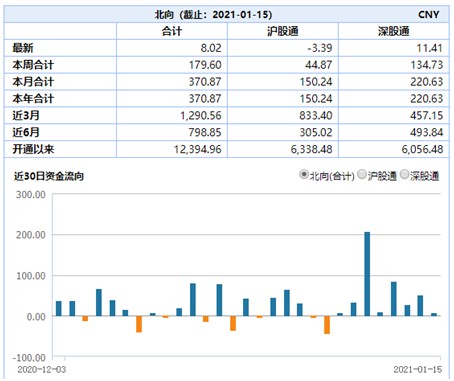Click the value 179.60 in 本周合计 row
This screenshot has width=454, height=381.
click(x=205, y=65)
